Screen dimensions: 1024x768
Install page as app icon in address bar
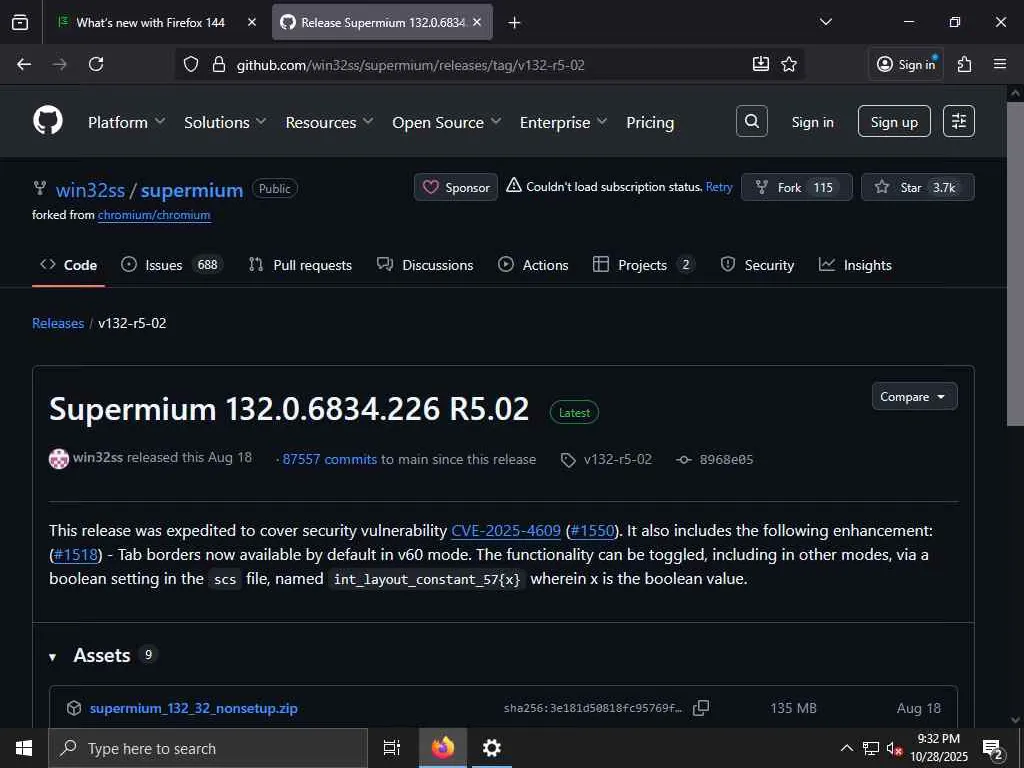click(761, 64)
